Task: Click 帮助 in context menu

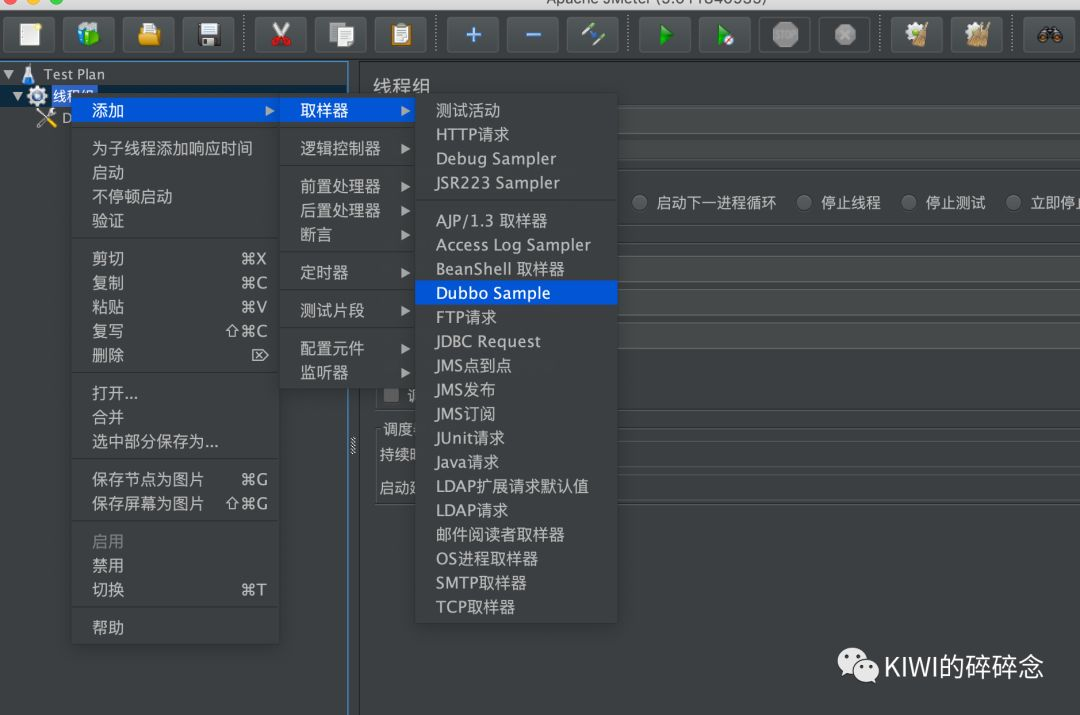Action: point(176,627)
